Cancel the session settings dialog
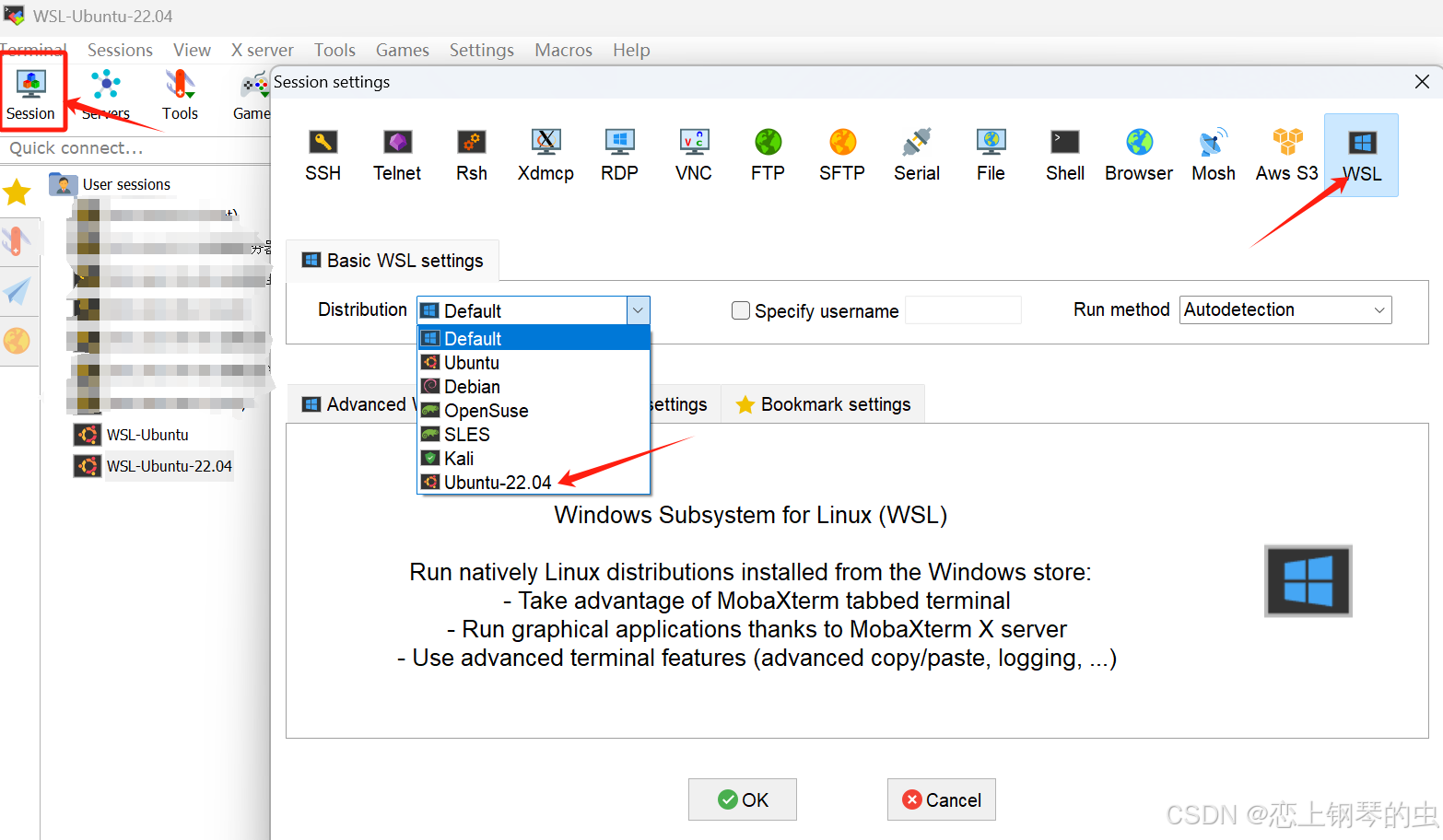Viewport: 1443px width, 840px height. coord(941,799)
